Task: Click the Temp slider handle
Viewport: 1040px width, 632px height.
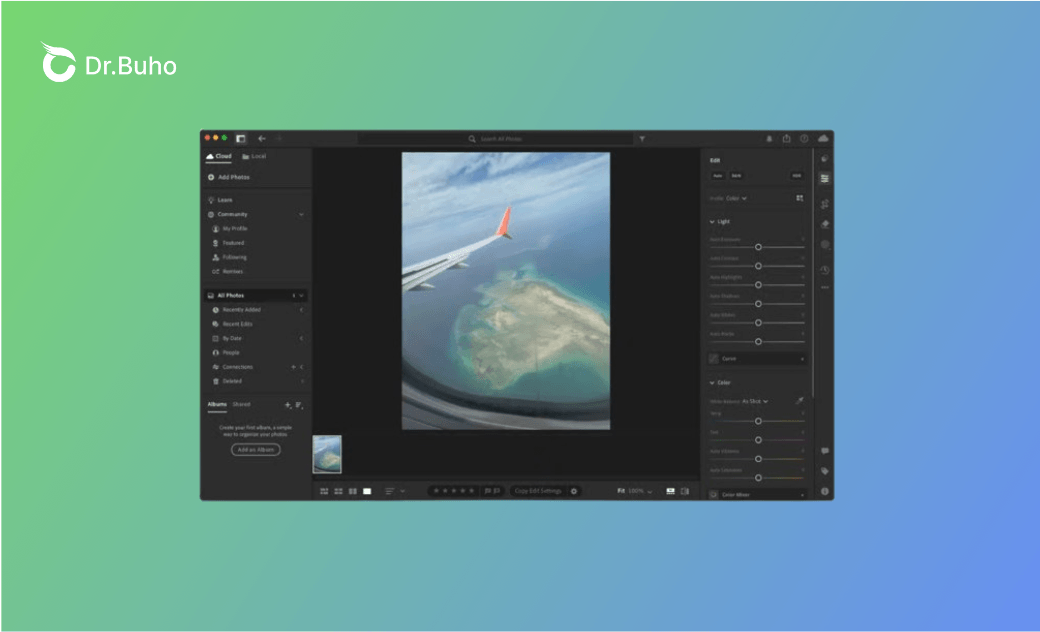Action: click(758, 421)
